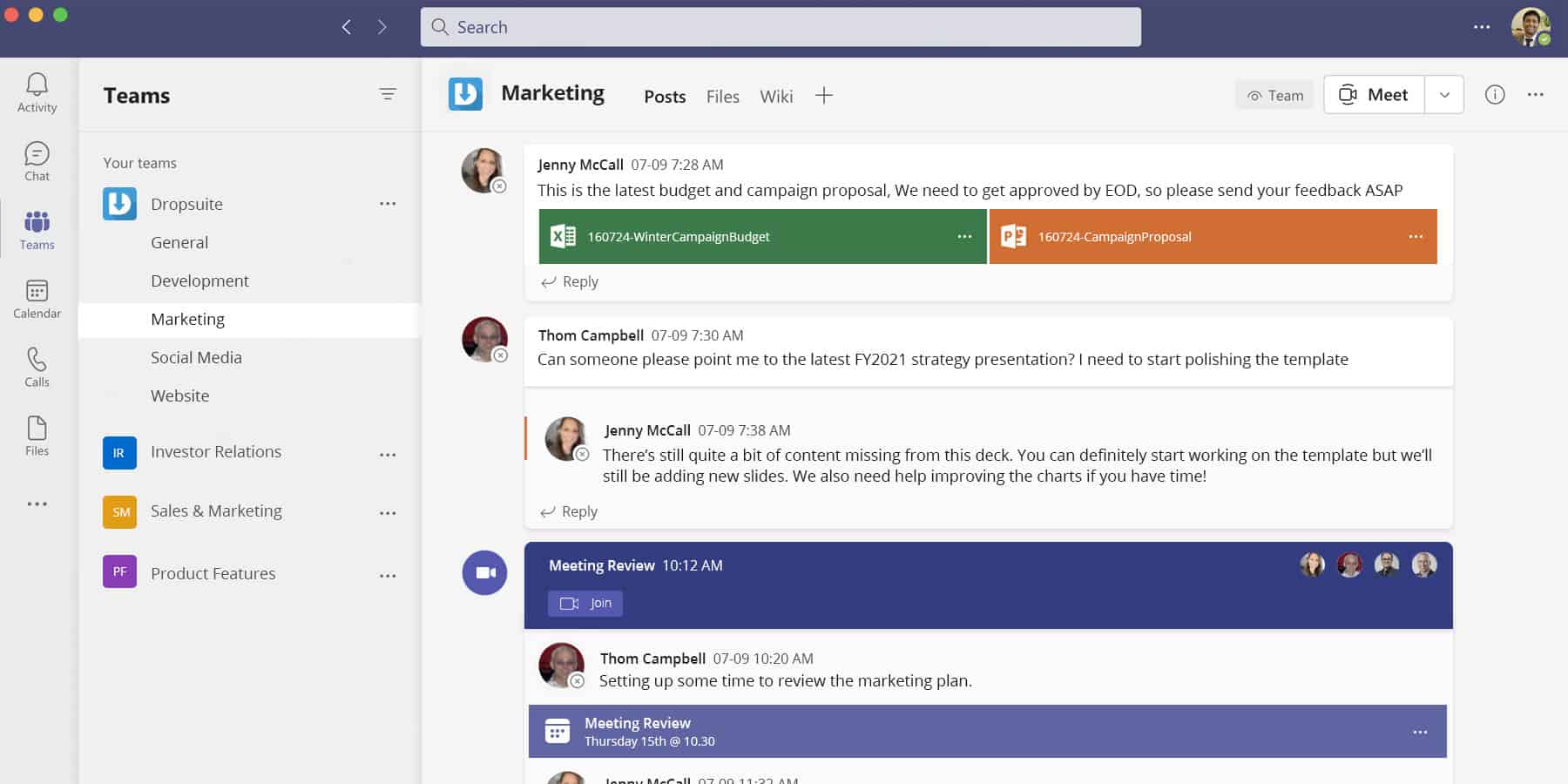Reply to Thom Campbell's strategy thread
The width and height of the screenshot is (1568, 784).
point(569,511)
